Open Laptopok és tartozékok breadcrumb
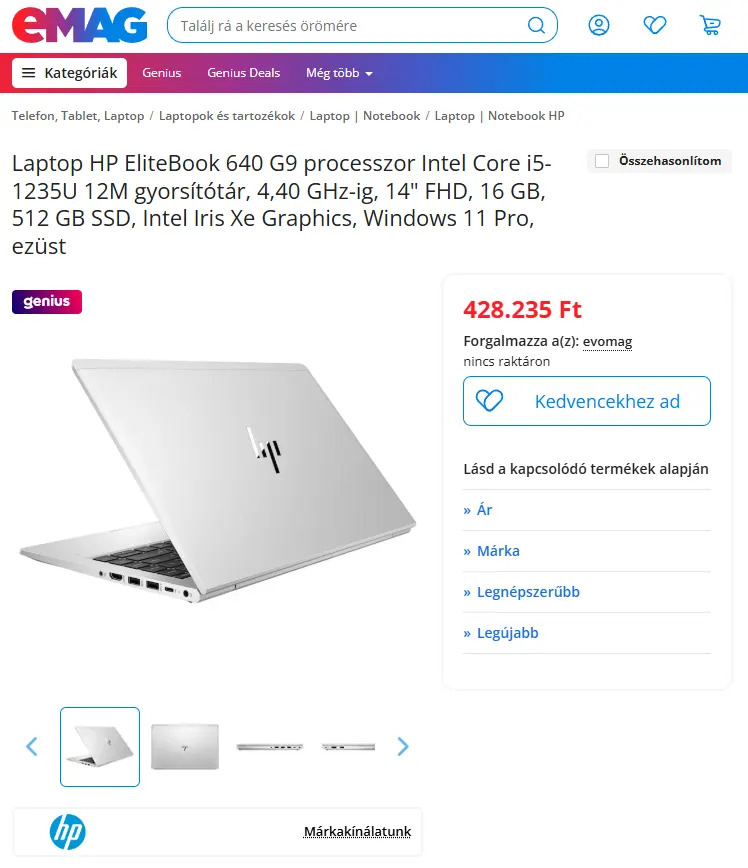Viewport: 748px width, 868px height. coord(227,116)
